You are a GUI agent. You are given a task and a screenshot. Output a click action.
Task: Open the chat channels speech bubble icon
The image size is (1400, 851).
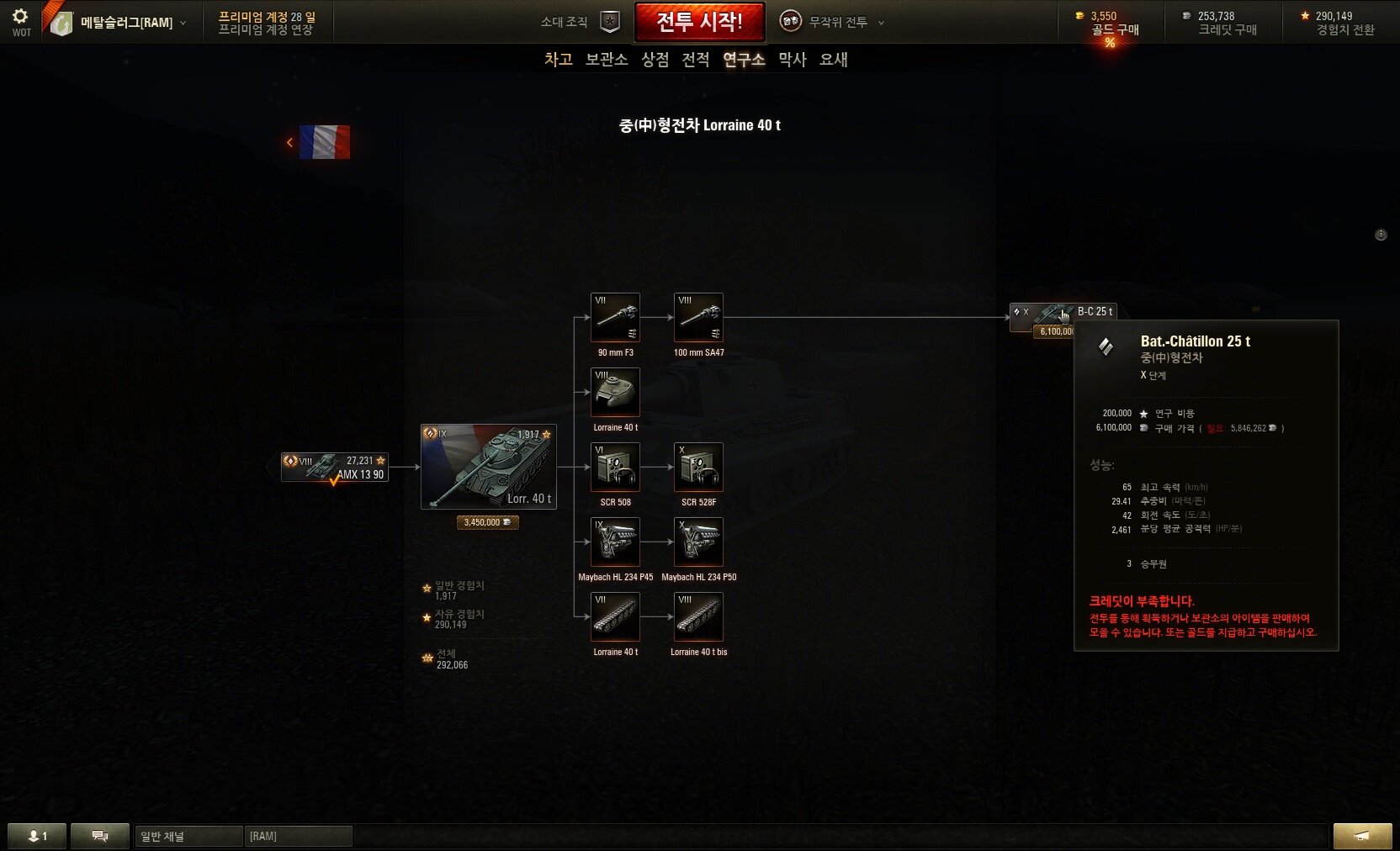[100, 836]
